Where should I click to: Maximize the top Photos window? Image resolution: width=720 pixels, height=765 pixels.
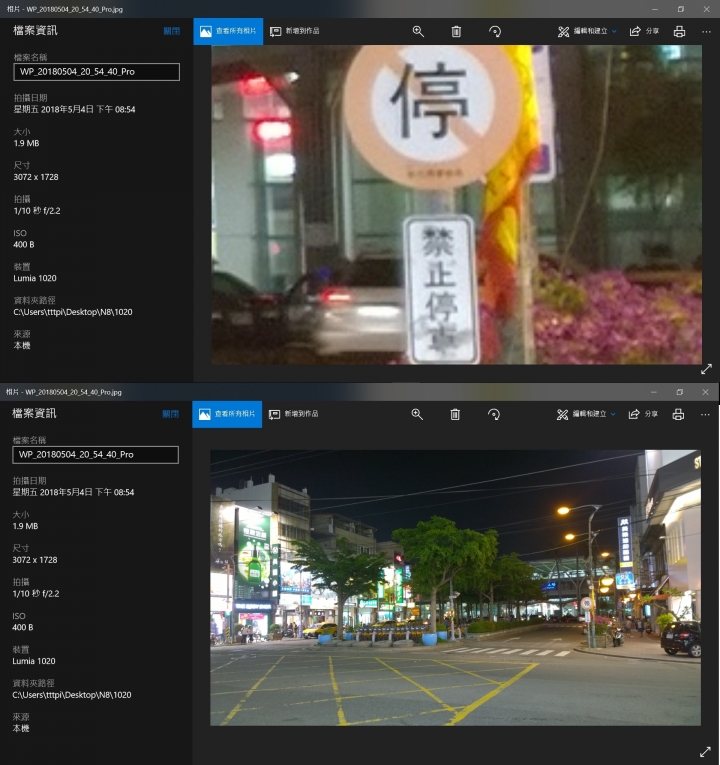click(x=680, y=9)
